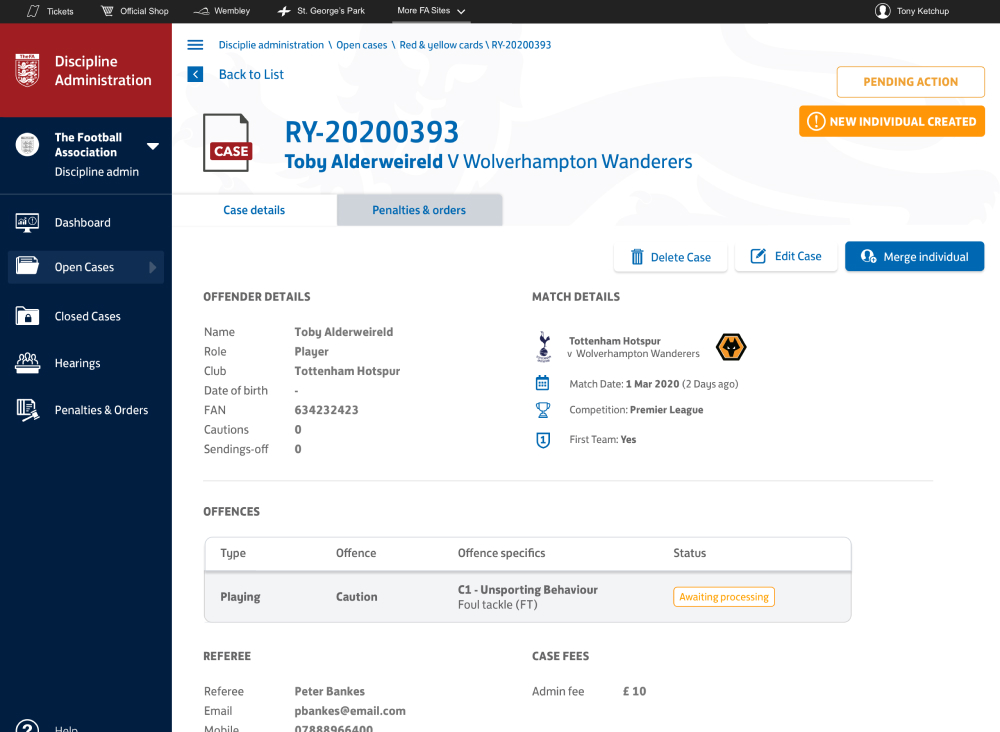Click the Hearings people icon
The height and width of the screenshot is (732, 1000).
pos(27,363)
